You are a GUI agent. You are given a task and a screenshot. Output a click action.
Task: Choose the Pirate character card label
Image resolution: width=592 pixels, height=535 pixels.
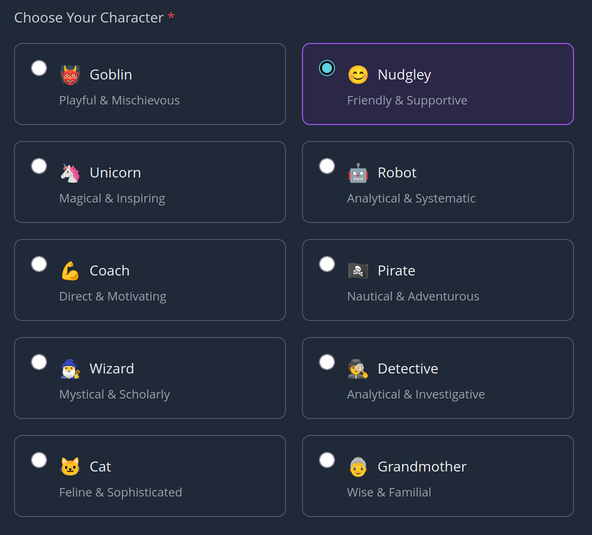[396, 271]
